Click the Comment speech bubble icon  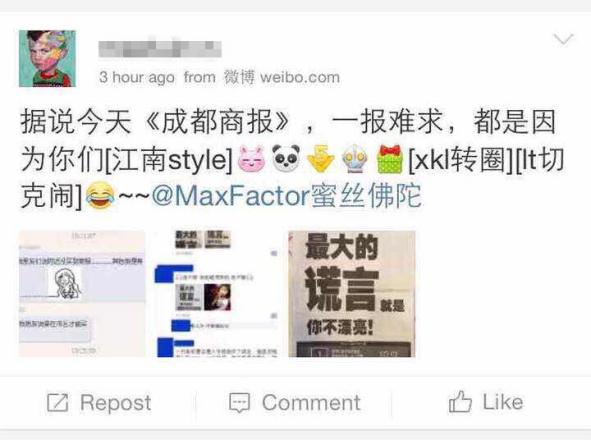pos(240,403)
